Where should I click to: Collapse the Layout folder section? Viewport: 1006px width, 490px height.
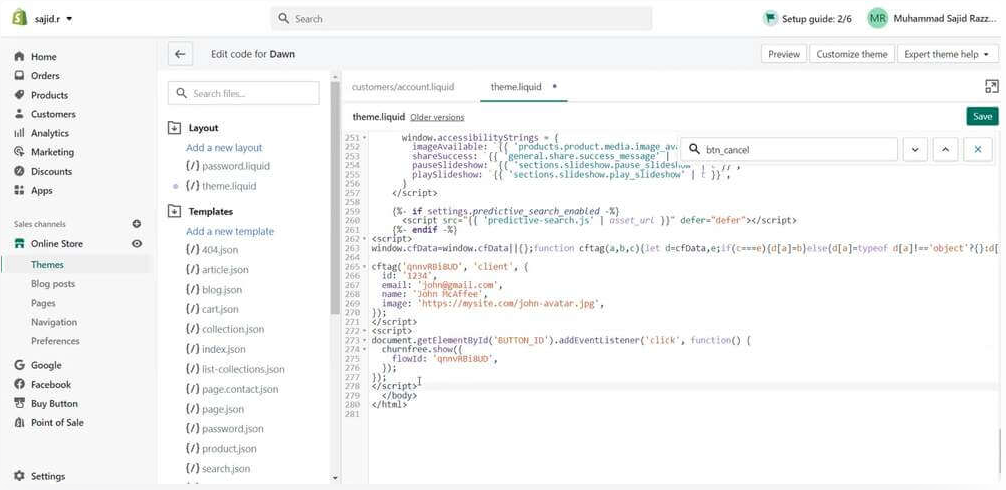174,128
